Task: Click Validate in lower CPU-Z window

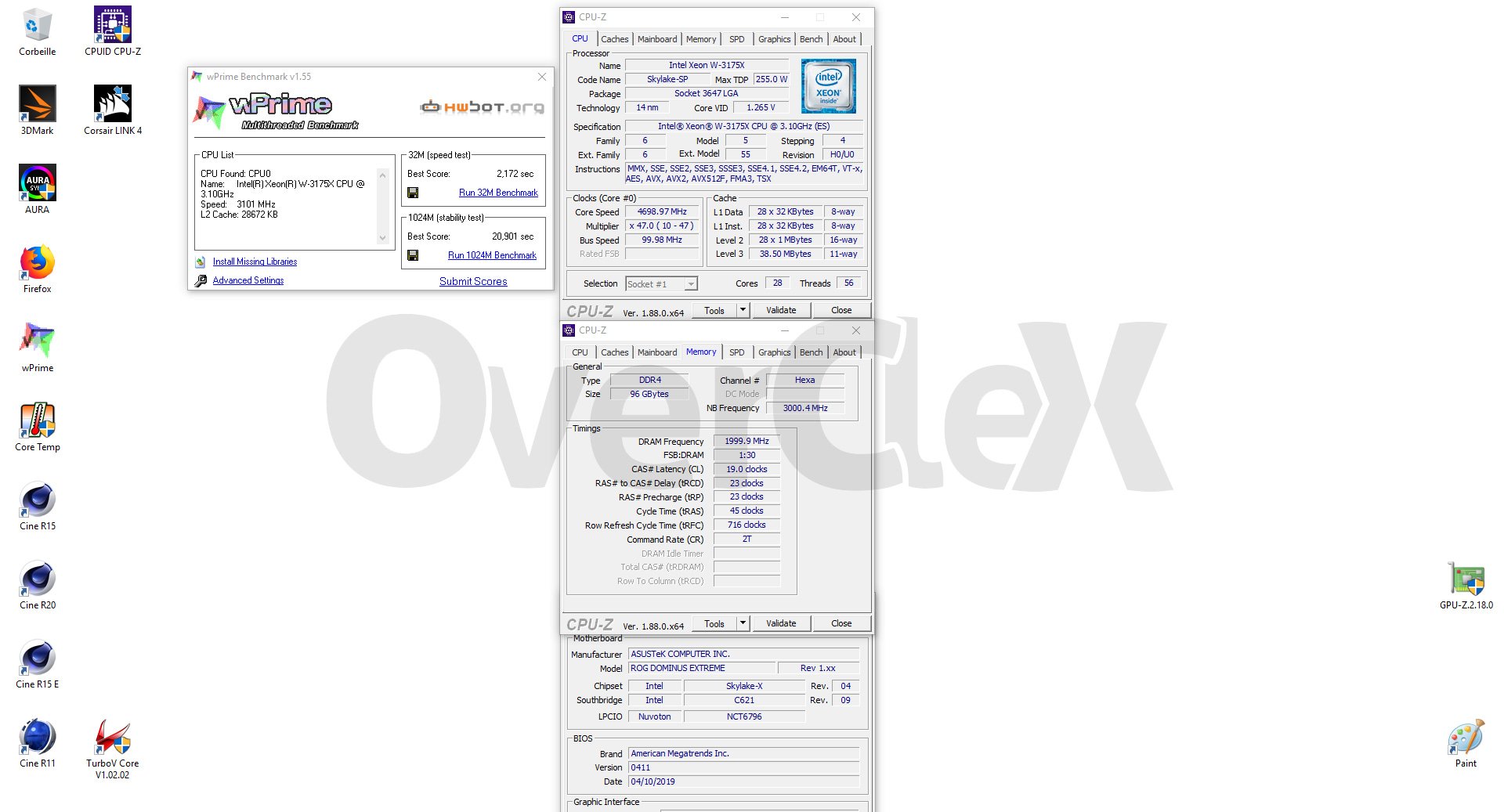Action: [x=781, y=623]
